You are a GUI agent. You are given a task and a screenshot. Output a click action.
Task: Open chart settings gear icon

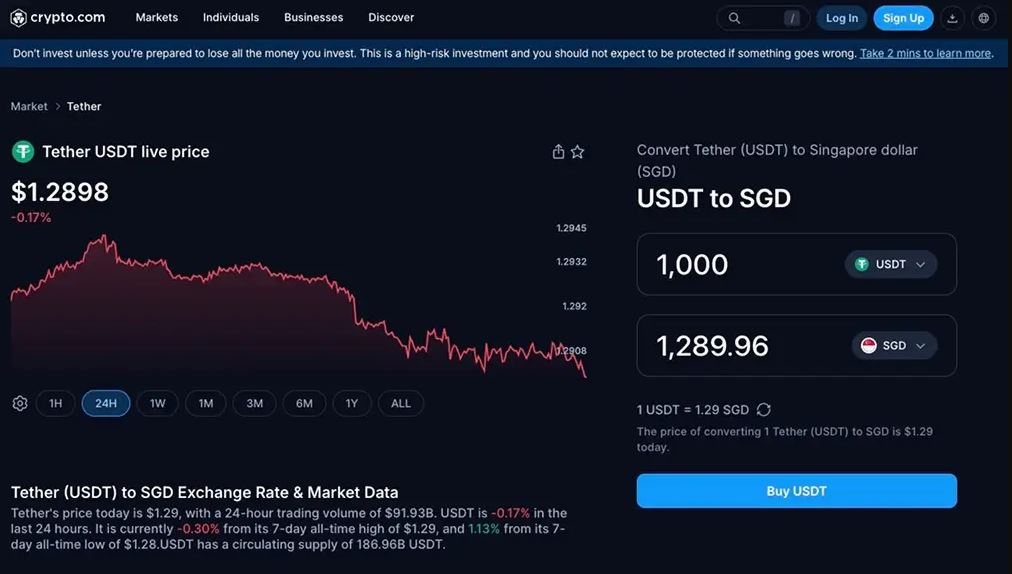click(x=20, y=404)
